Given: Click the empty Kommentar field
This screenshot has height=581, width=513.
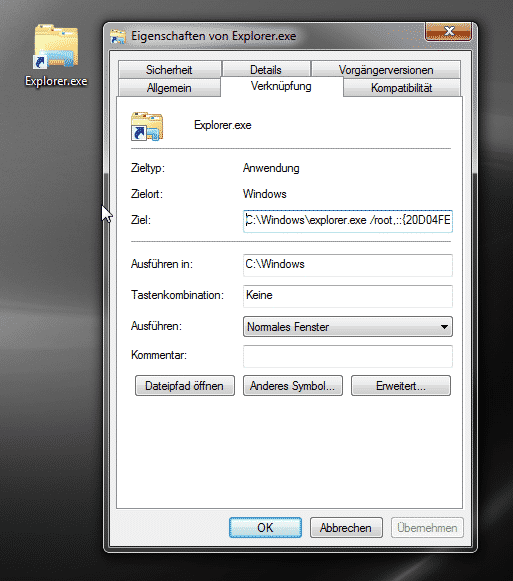Looking at the screenshot, I should pyautogui.click(x=348, y=356).
